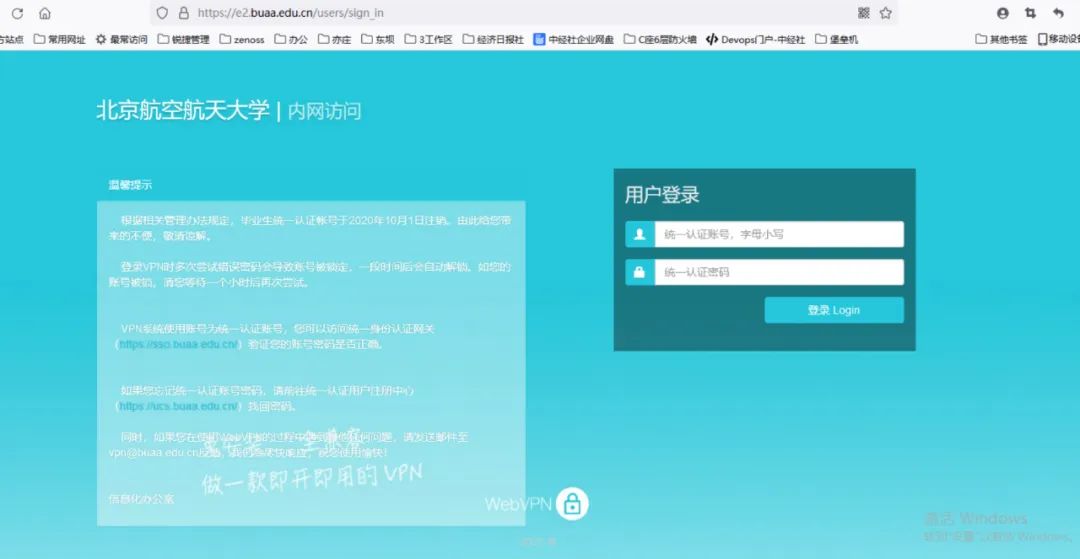Open the 中经社企业网盘 bookmark
This screenshot has height=559, width=1080.
tap(574, 39)
